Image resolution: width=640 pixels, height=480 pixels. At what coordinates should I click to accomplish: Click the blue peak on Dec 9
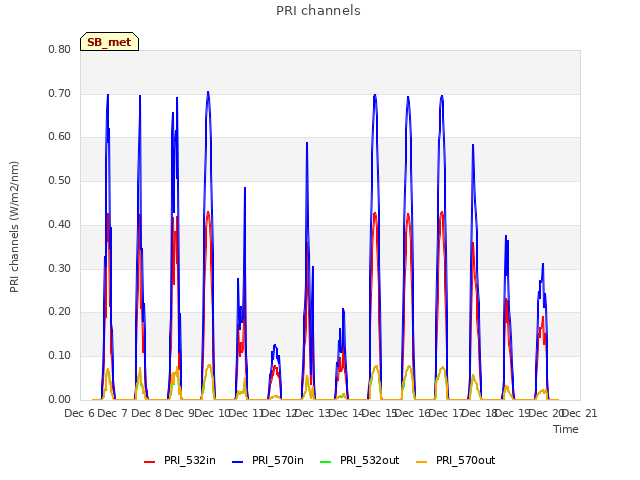(x=208, y=92)
